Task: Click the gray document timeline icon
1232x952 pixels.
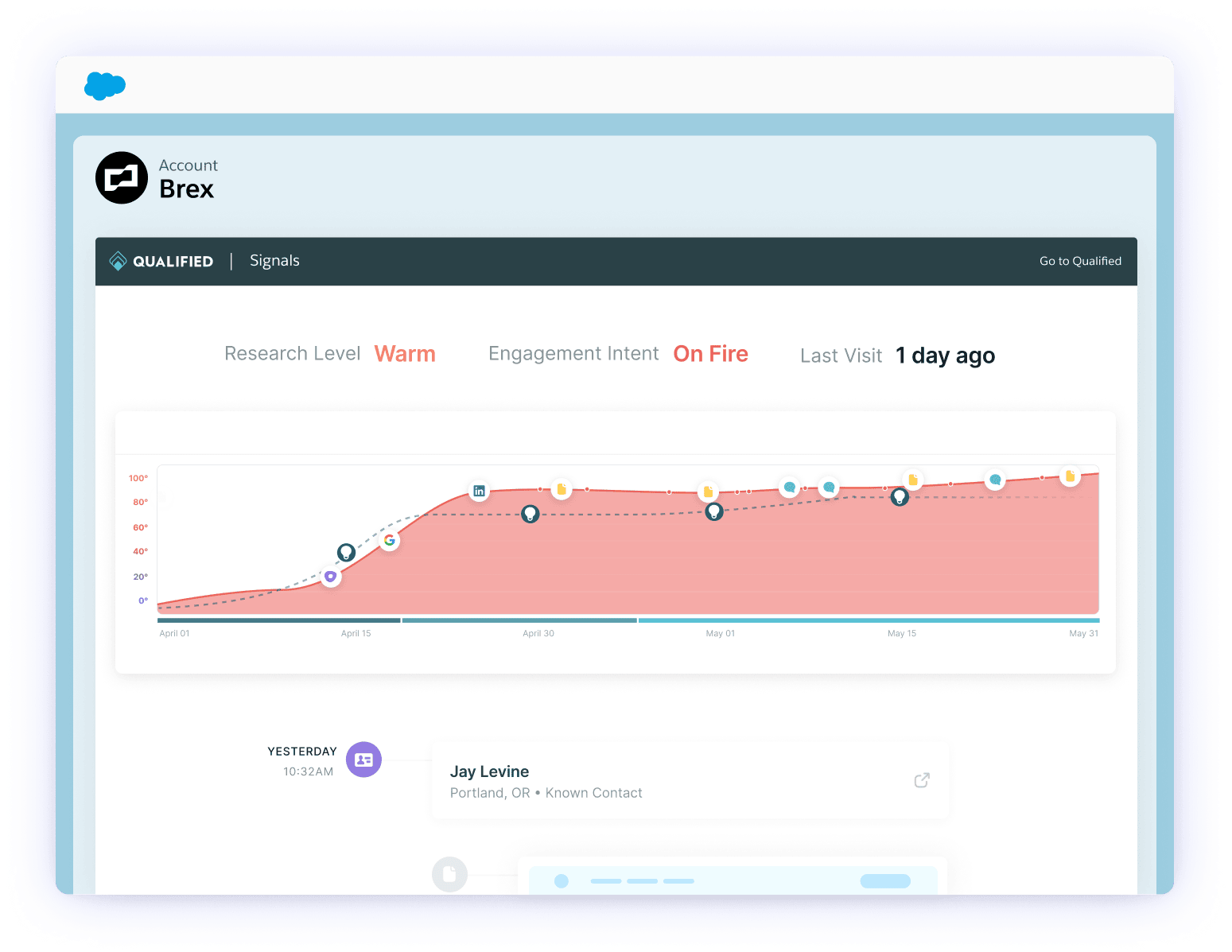Action: pos(449,874)
